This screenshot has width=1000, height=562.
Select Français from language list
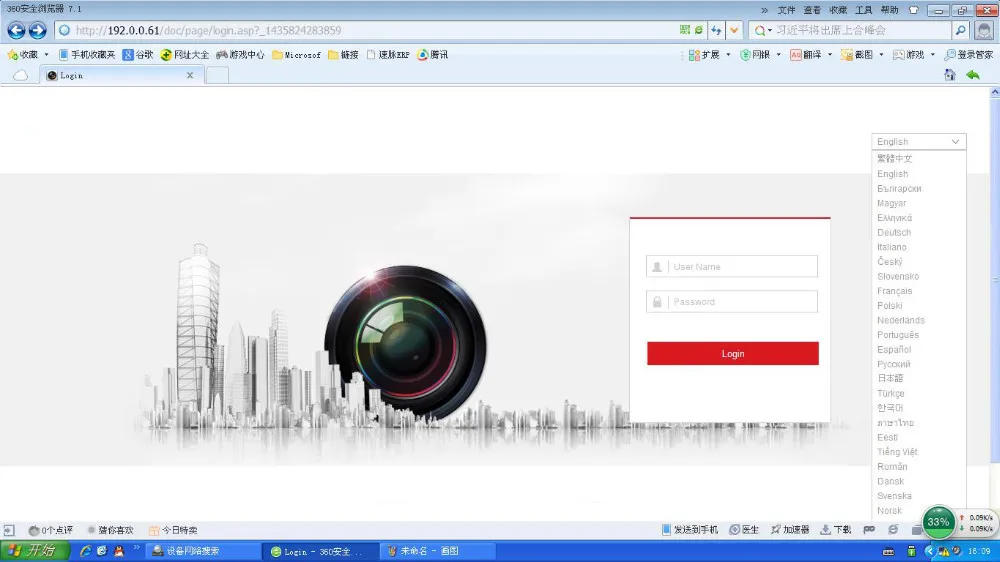point(894,291)
